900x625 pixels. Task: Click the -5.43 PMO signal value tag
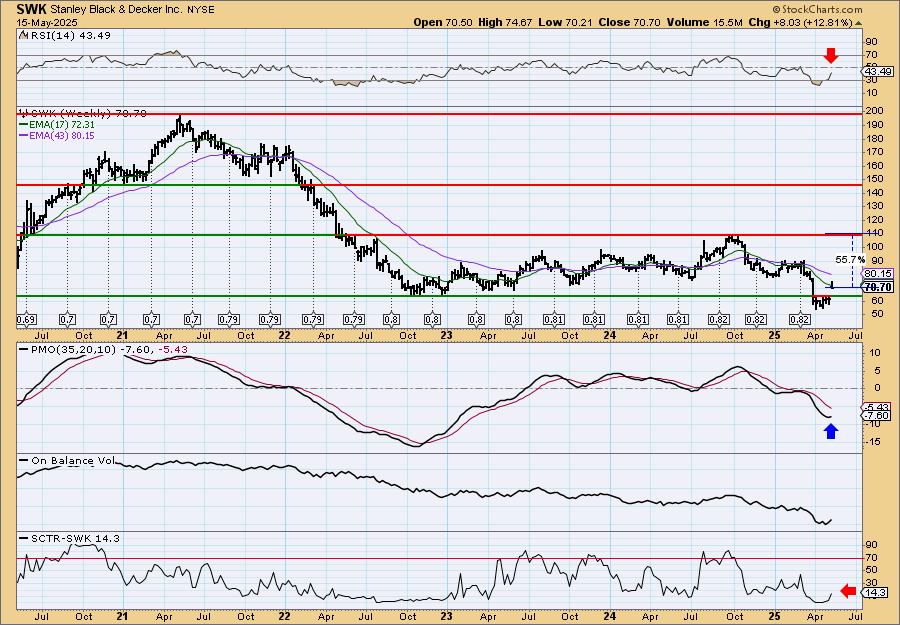coord(878,407)
